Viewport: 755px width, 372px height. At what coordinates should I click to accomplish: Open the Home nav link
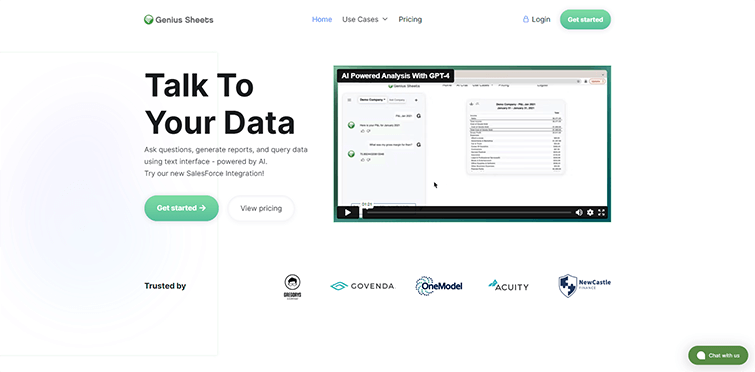point(322,19)
